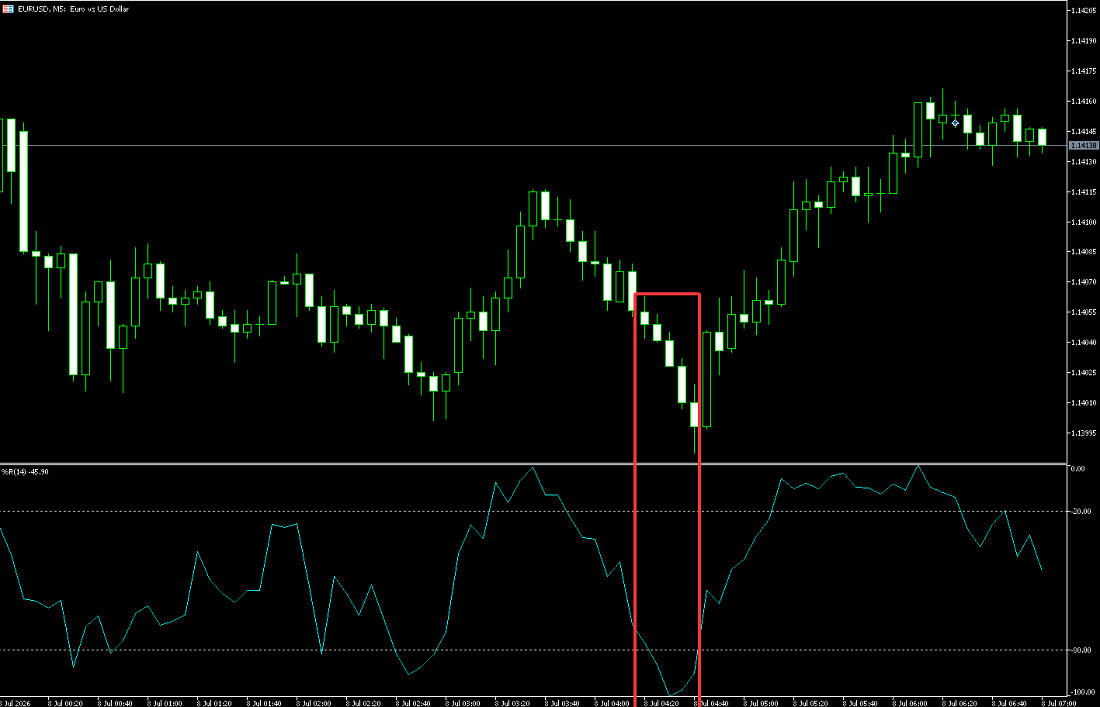Select the 1.14138 current price label
This screenshot has height=707, width=1100.
[1083, 145]
